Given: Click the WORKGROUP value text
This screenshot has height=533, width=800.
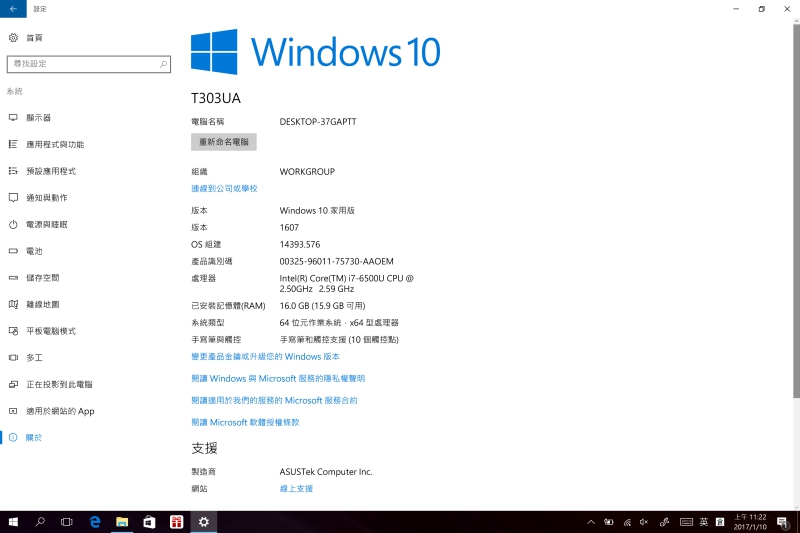Looking at the screenshot, I should click(x=307, y=172).
